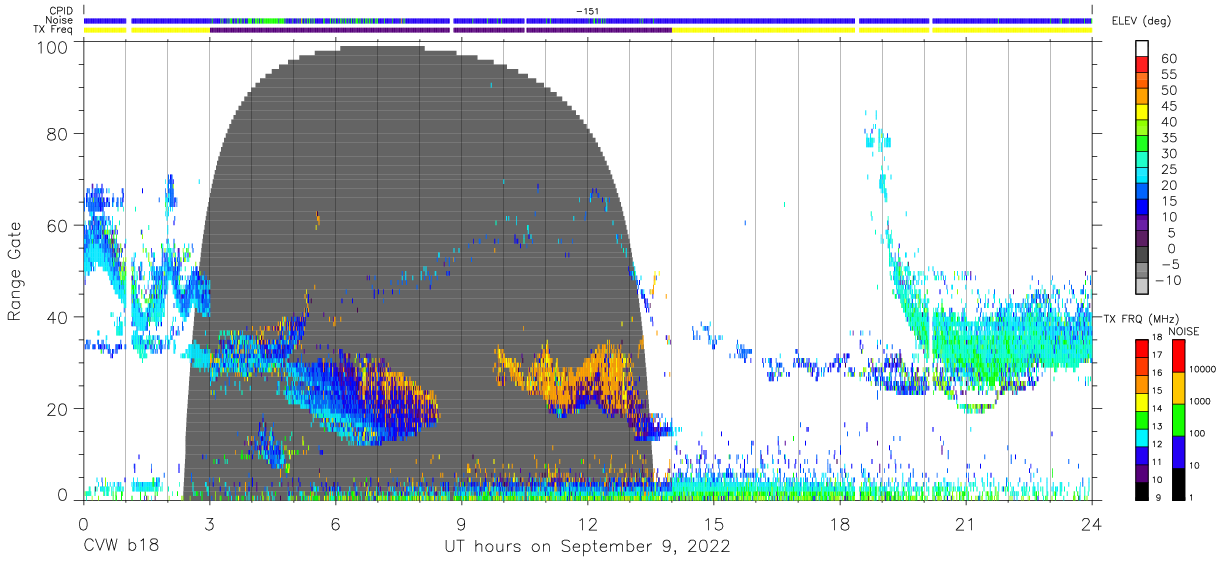1228x567 pixels.
Task: Pick the yellow segment of NOISE colorbar
Action: click(1178, 387)
